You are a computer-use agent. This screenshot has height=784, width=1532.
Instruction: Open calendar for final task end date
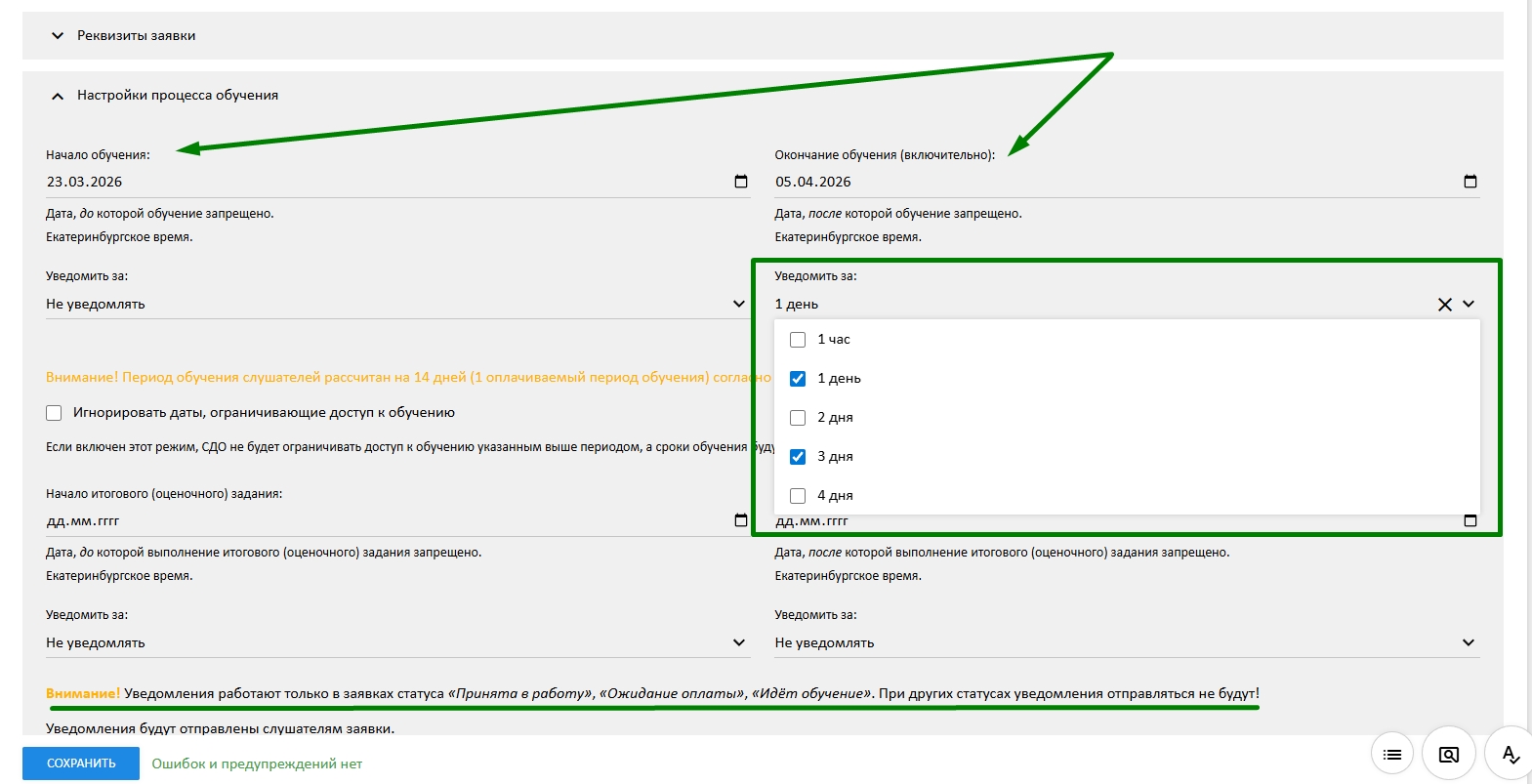[1470, 521]
